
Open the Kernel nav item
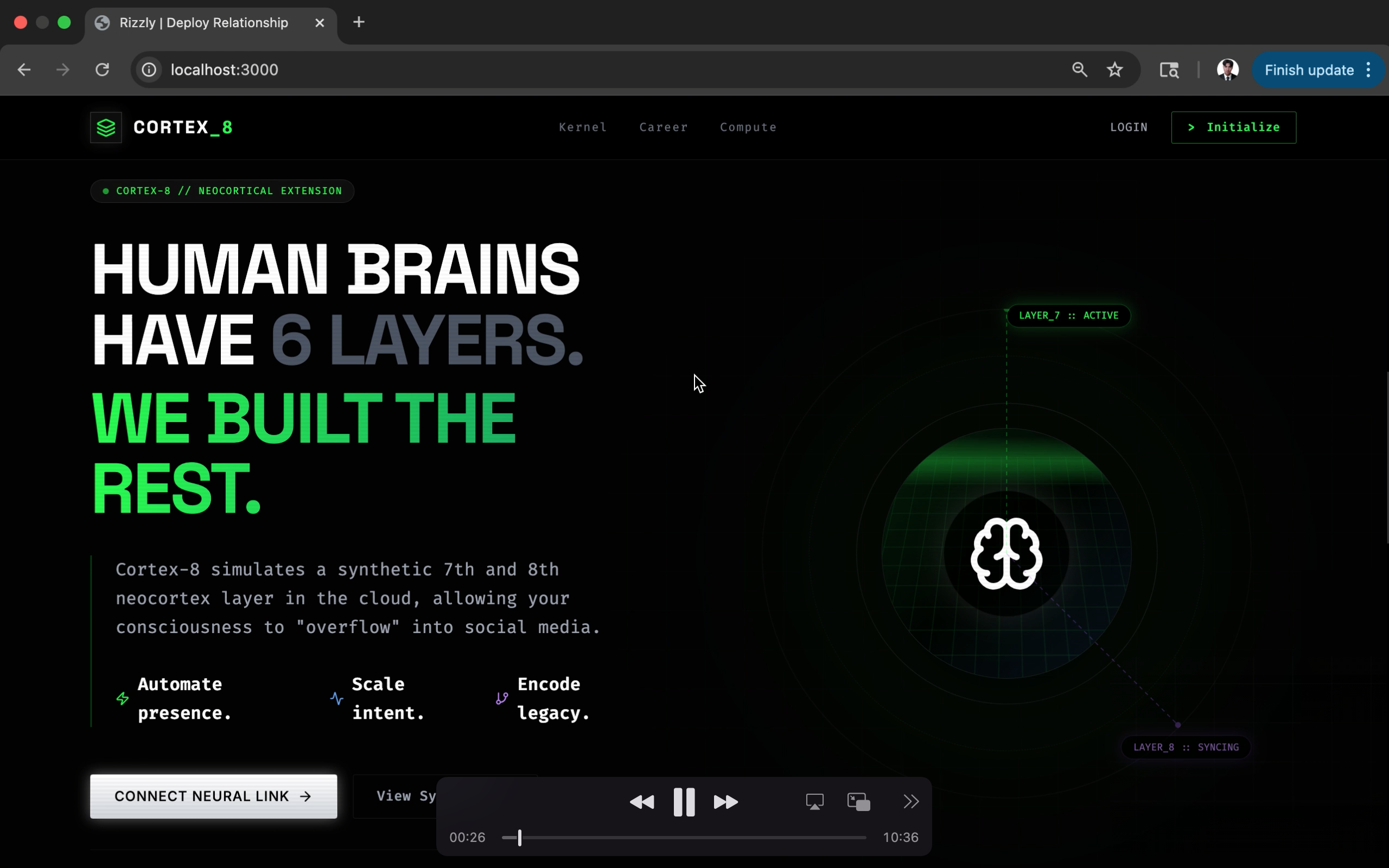click(583, 127)
